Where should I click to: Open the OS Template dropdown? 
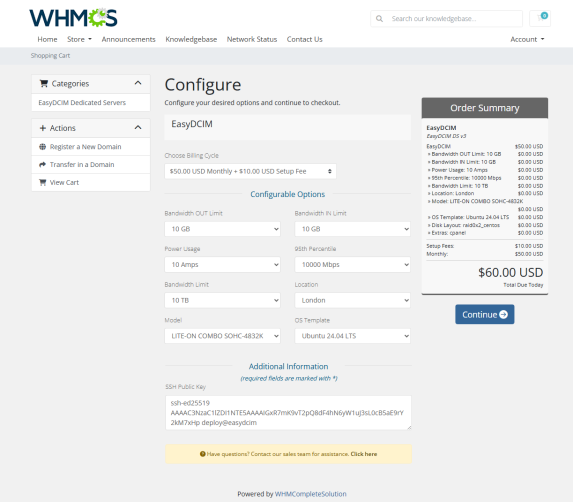(x=352, y=336)
